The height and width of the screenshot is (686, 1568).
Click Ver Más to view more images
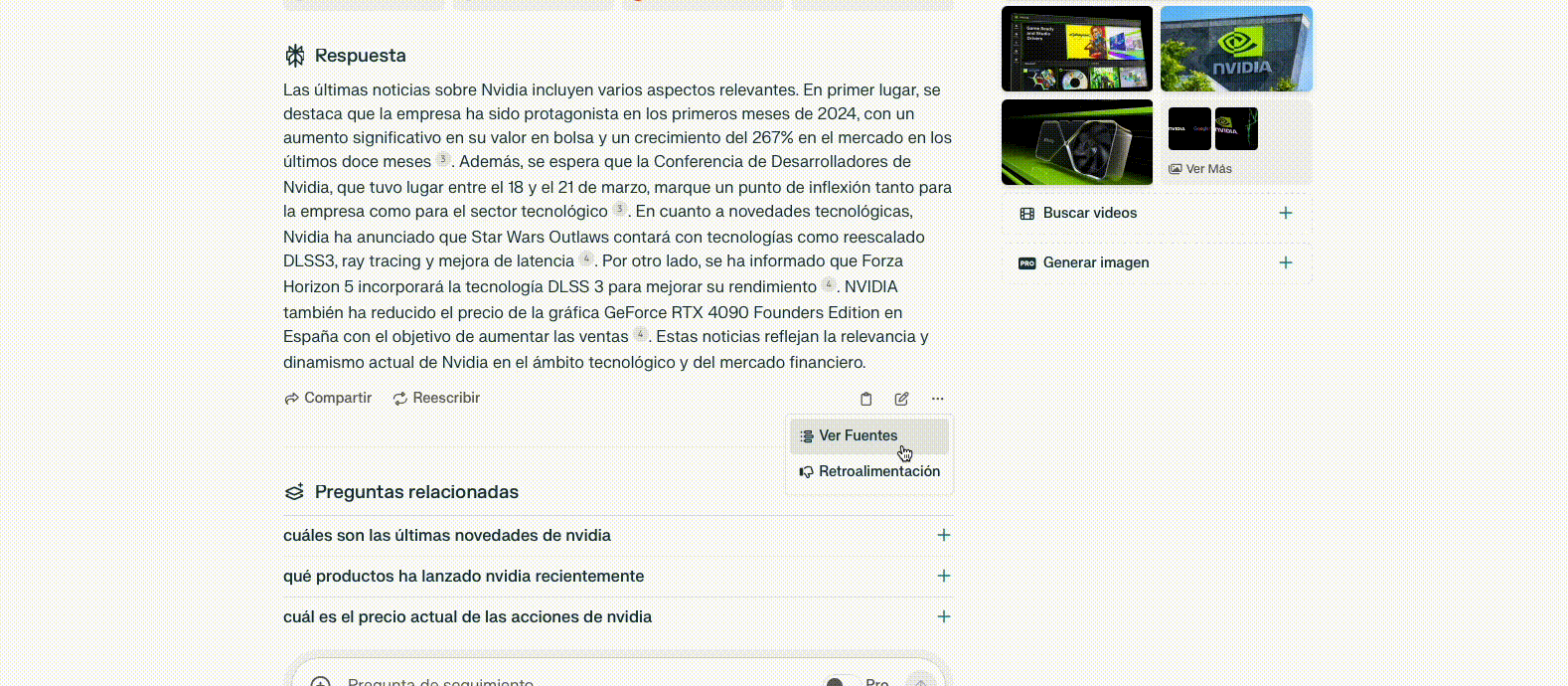tap(1200, 169)
